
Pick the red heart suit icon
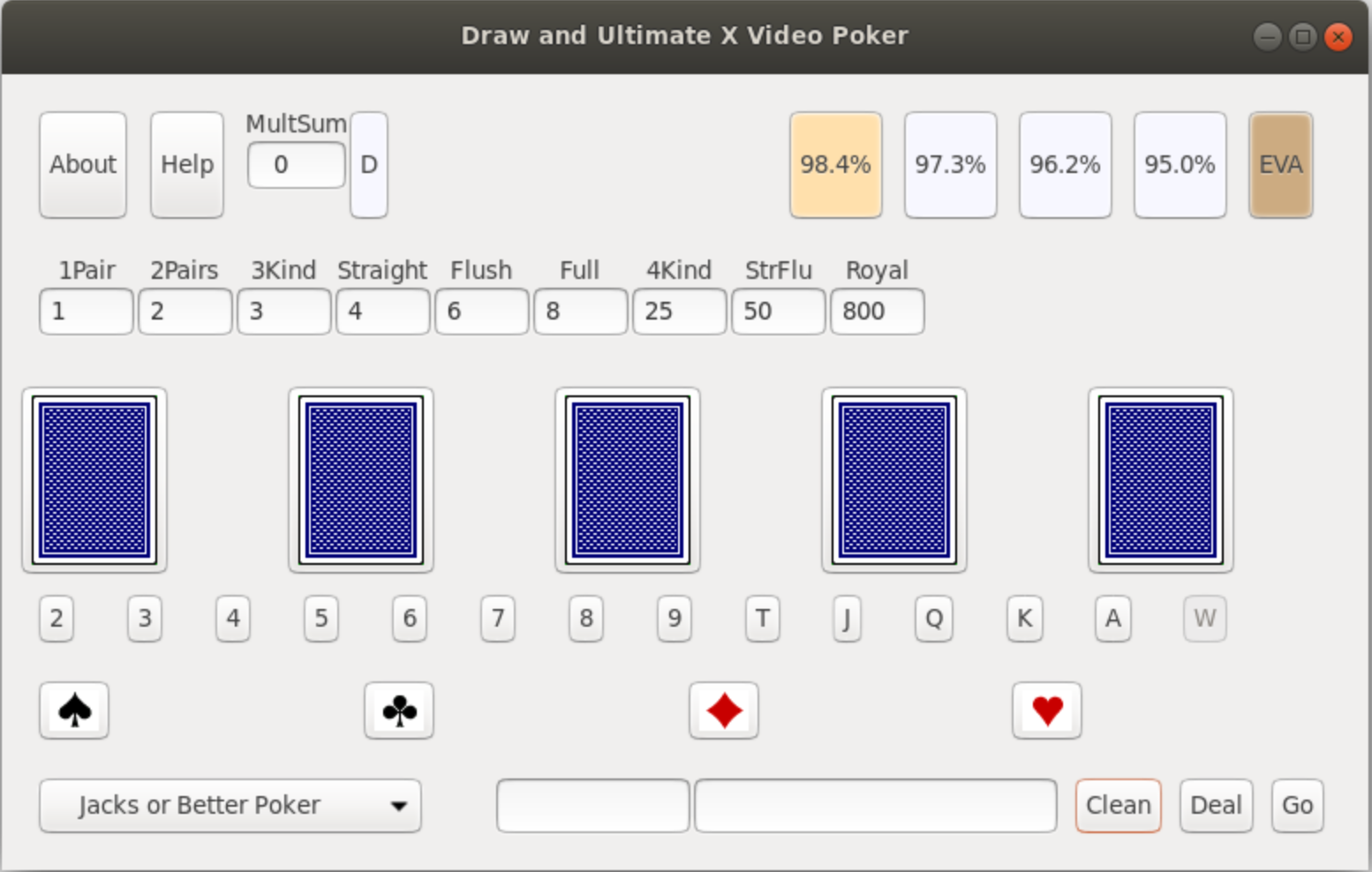1047,710
